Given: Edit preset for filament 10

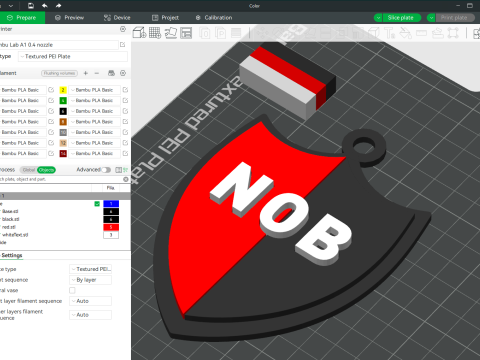Looking at the screenshot, I should [125, 132].
